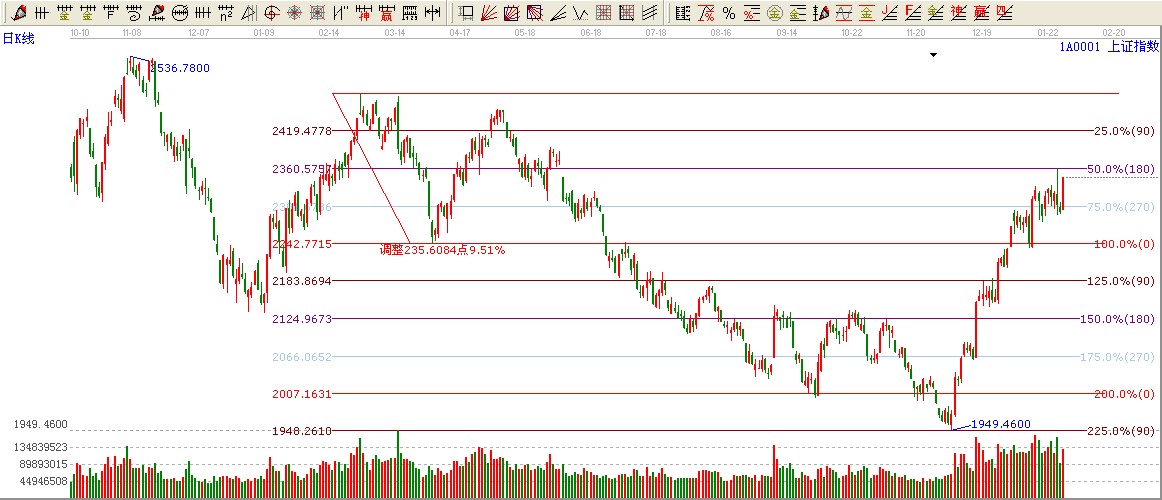Select the red spiral circle tool
Viewport: 1162px width, 500px height.
tap(271, 13)
